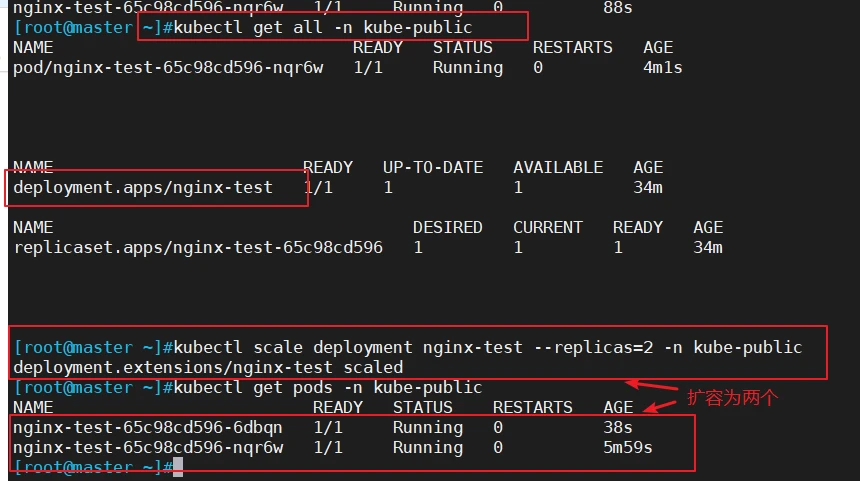The height and width of the screenshot is (481, 860).
Task: Click the RESTARTS header in the bottom table
Action: point(532,407)
